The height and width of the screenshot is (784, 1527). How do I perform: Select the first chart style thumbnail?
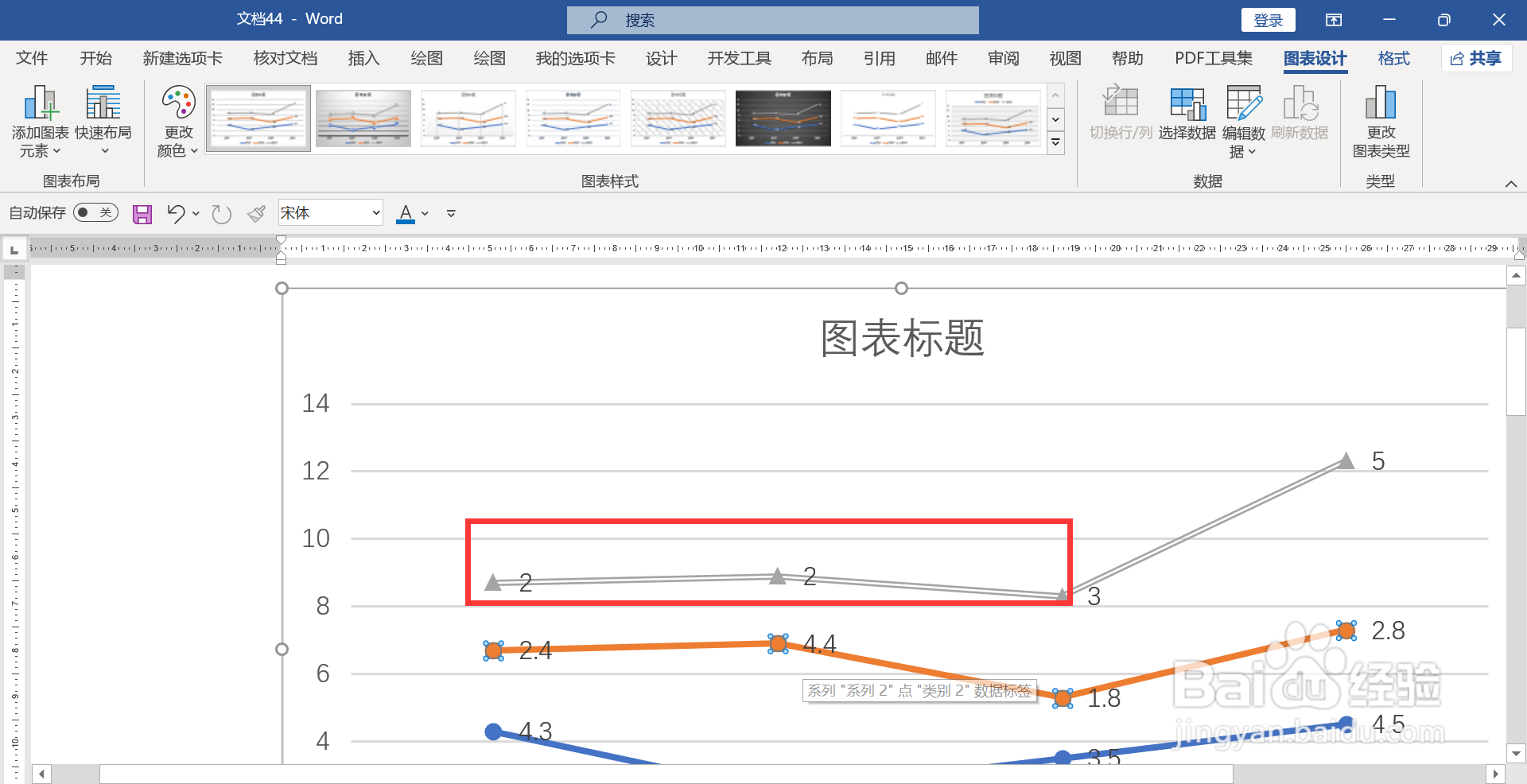[258, 118]
